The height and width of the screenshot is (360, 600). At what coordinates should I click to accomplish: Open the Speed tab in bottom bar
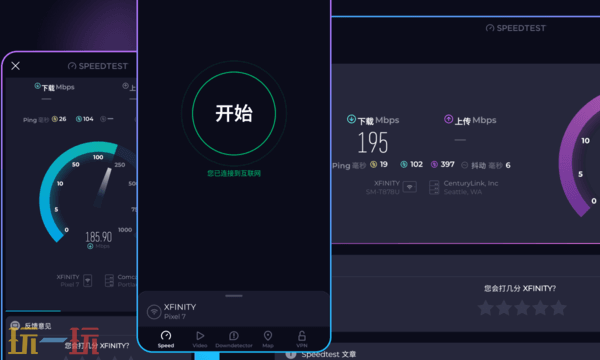(166, 339)
